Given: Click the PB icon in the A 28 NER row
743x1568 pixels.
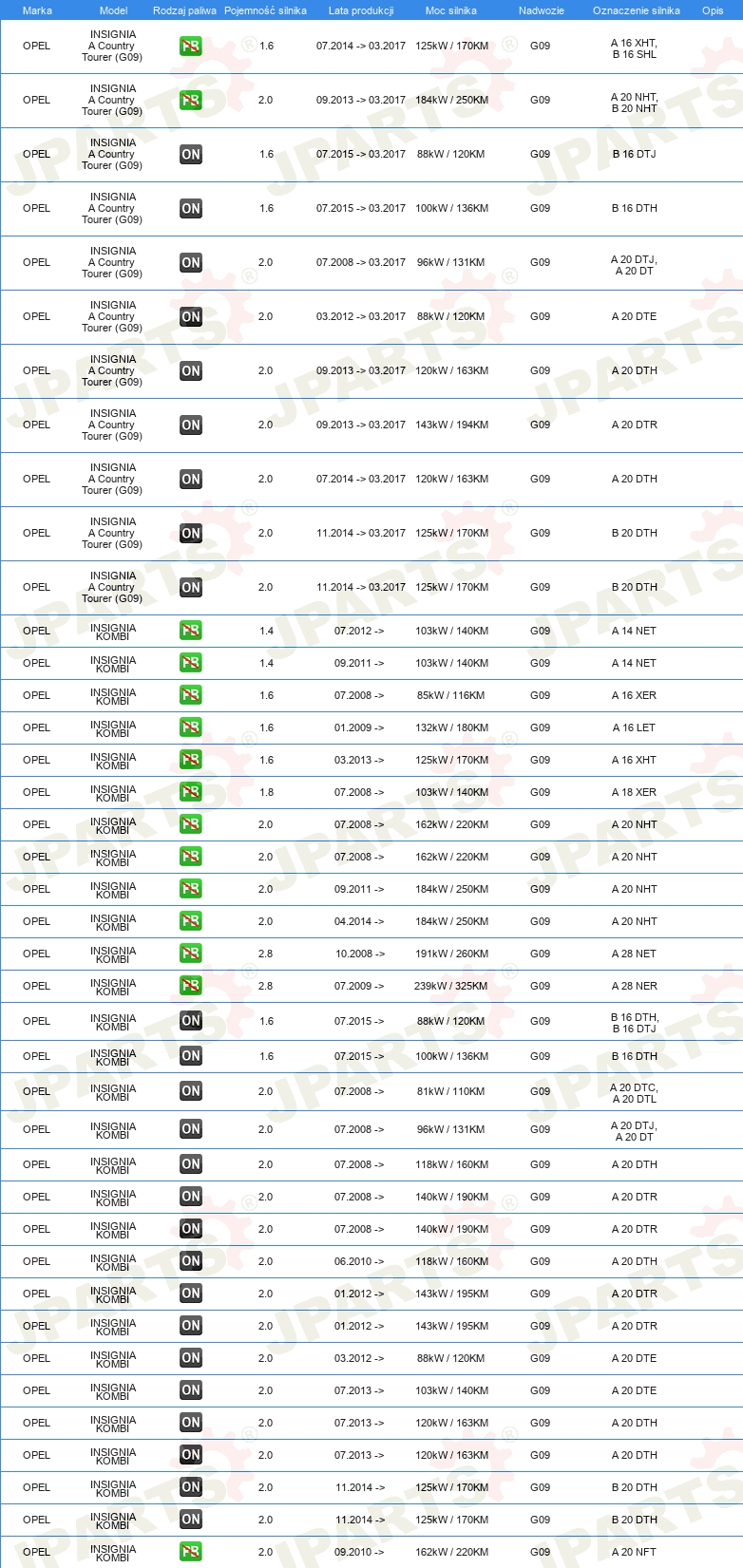Looking at the screenshot, I should pos(191,986).
